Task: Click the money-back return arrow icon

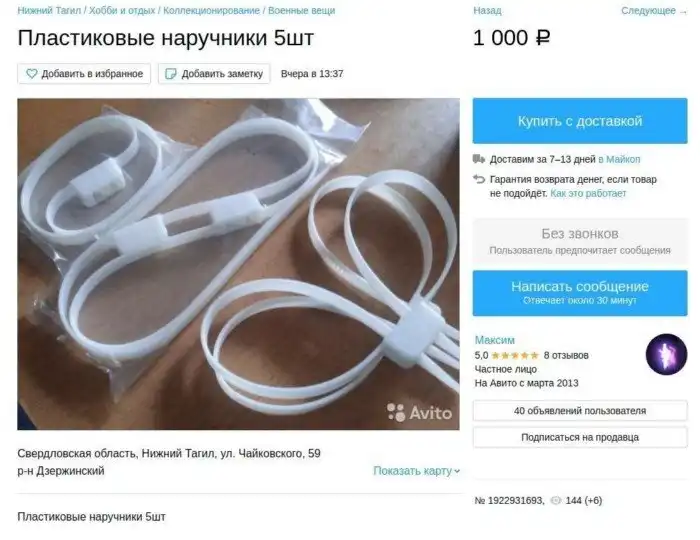Action: (x=479, y=179)
